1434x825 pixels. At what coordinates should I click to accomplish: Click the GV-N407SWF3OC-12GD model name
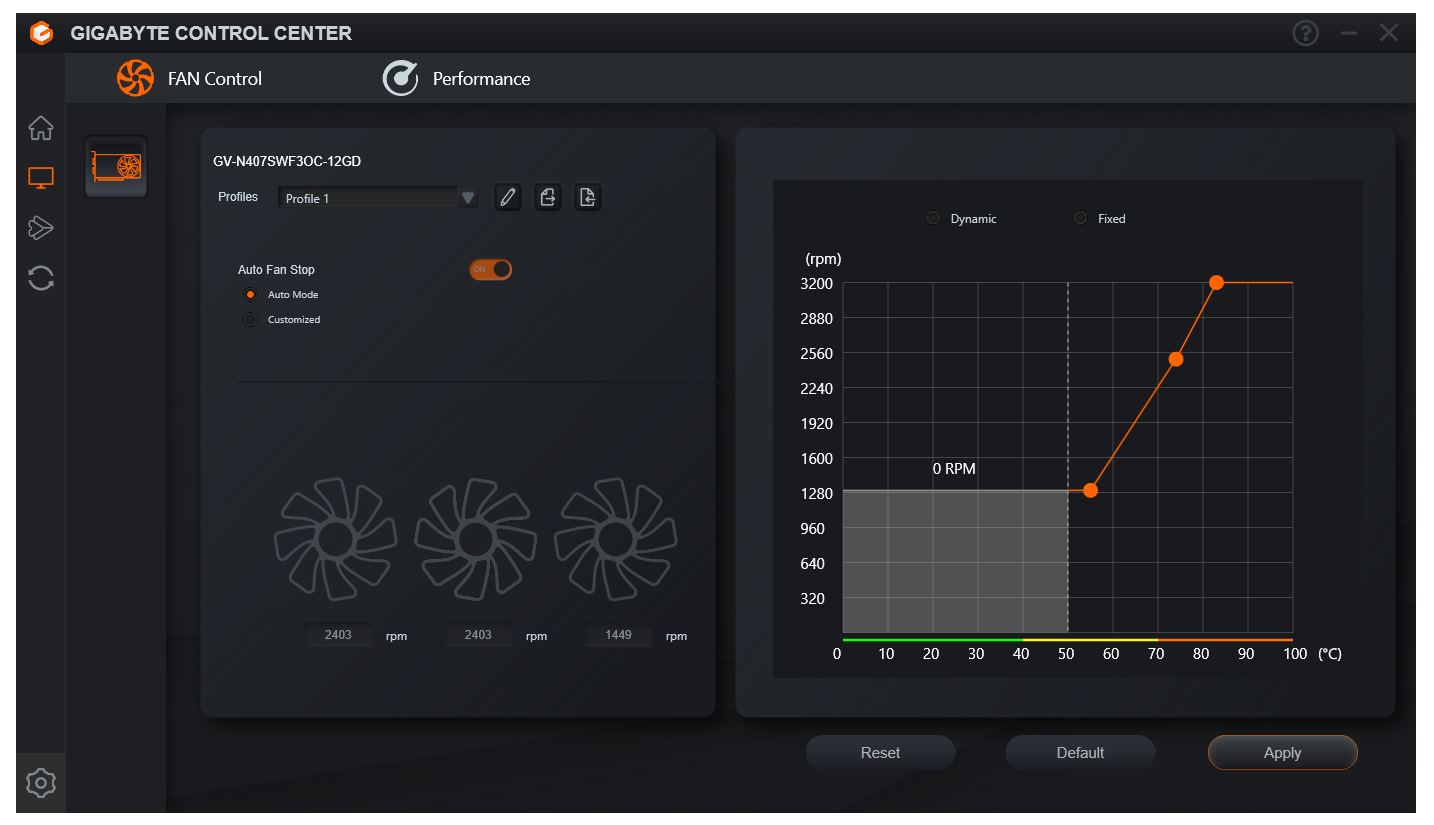click(x=287, y=160)
